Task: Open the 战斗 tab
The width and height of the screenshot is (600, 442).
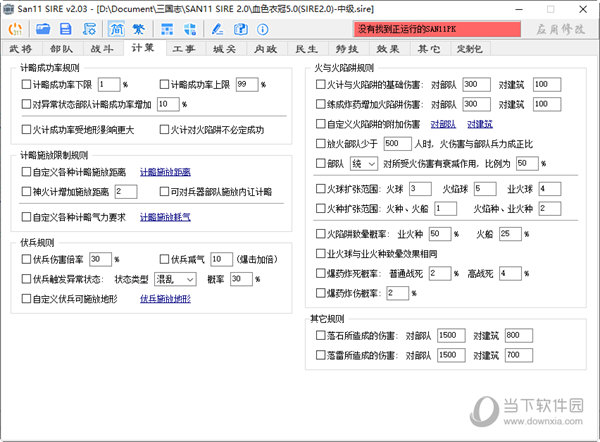Action: (x=102, y=49)
